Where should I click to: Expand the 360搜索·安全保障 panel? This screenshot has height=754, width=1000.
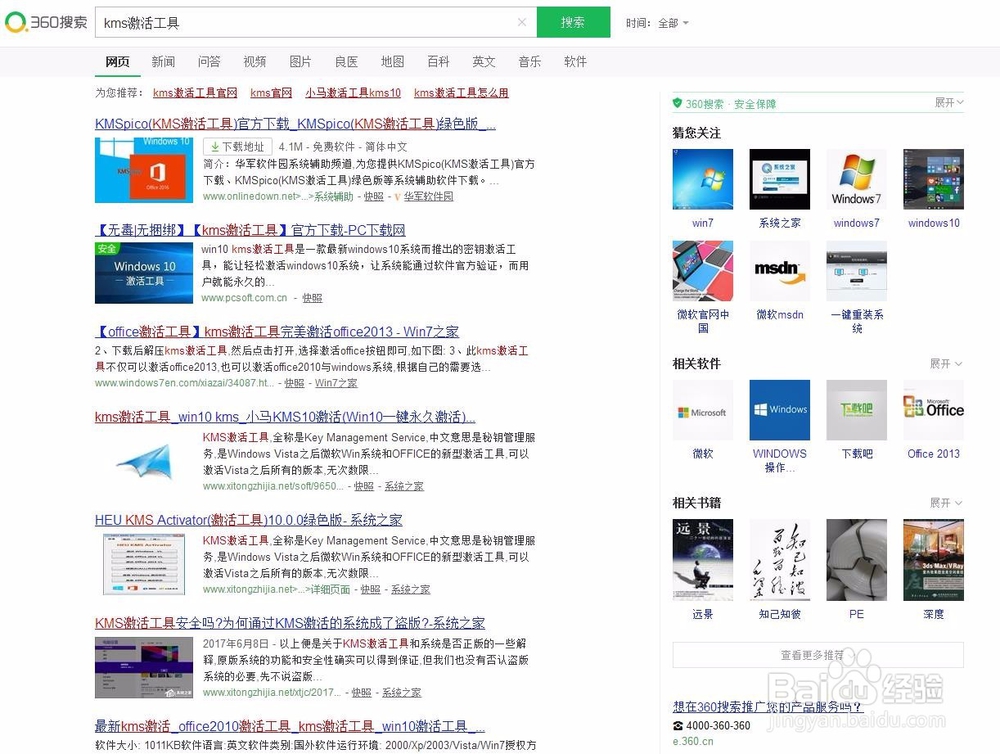pos(949,102)
